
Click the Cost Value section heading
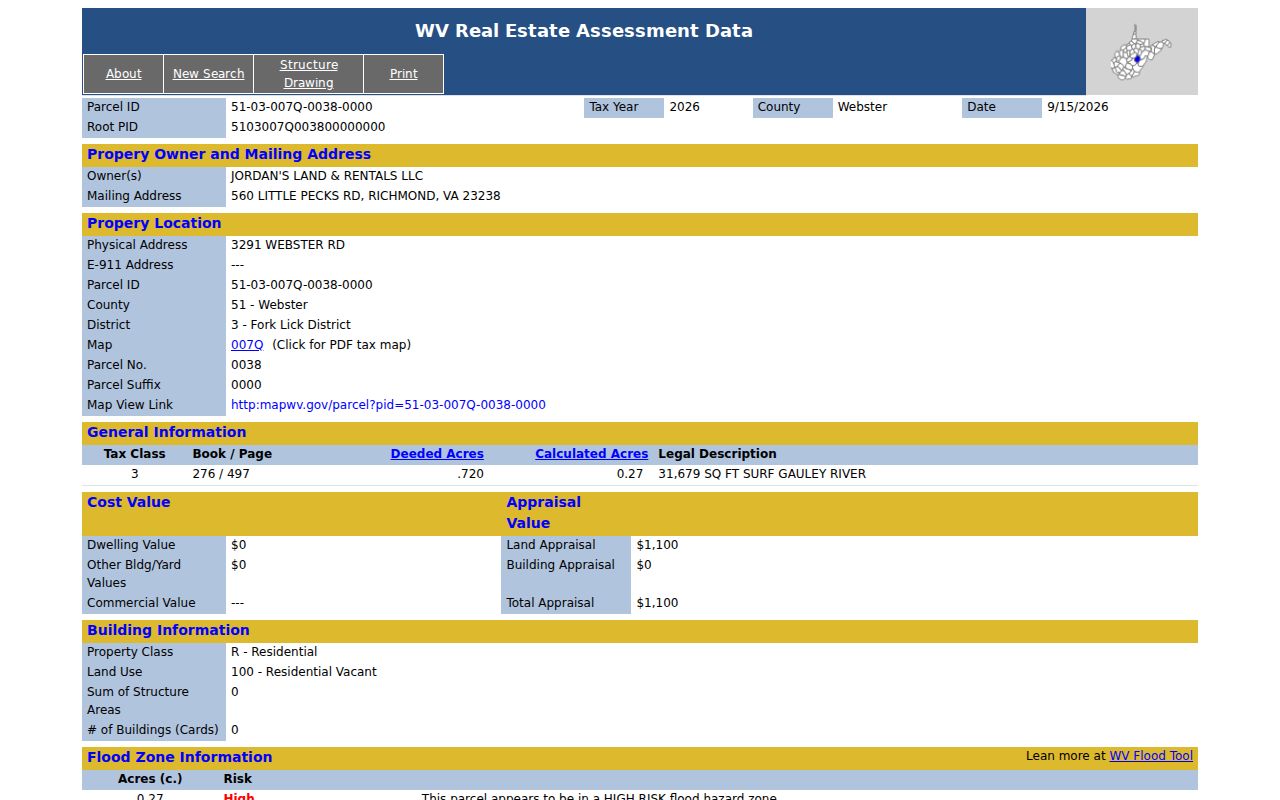pyautogui.click(x=129, y=502)
